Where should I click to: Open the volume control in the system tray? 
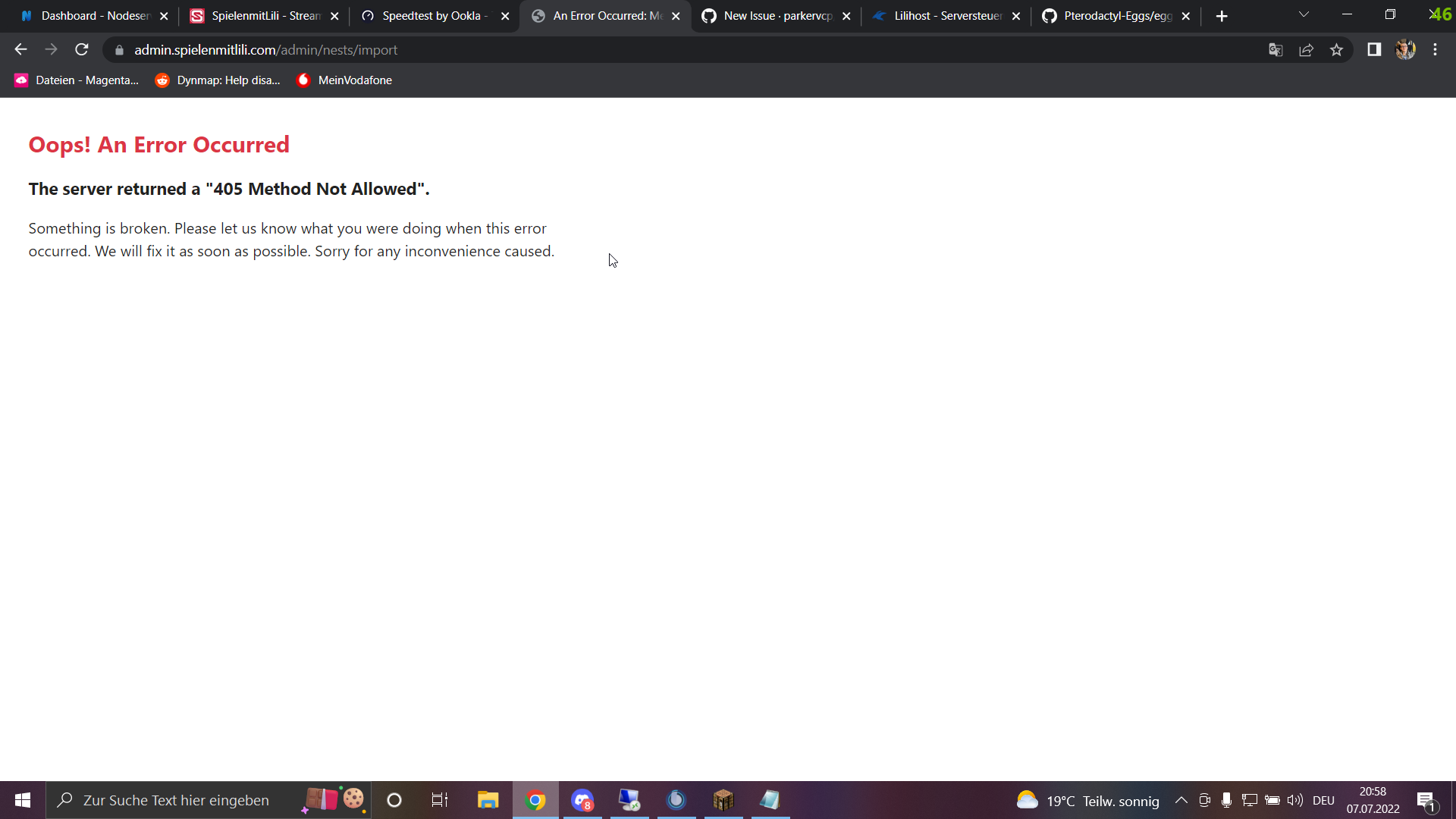pos(1293,800)
